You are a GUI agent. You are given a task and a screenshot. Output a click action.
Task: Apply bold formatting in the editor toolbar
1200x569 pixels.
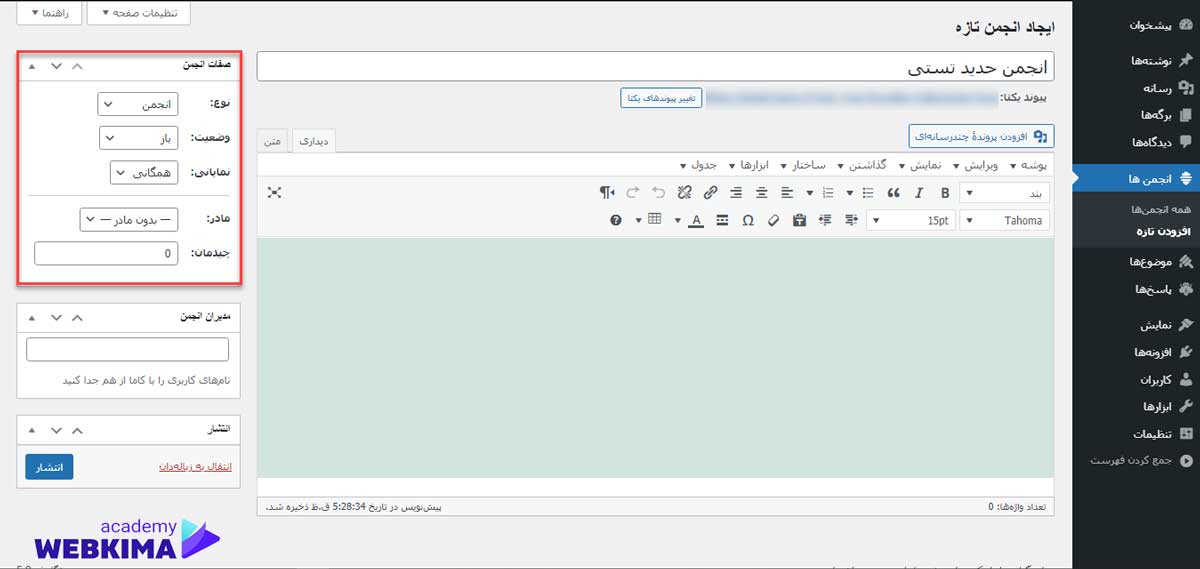click(945, 192)
